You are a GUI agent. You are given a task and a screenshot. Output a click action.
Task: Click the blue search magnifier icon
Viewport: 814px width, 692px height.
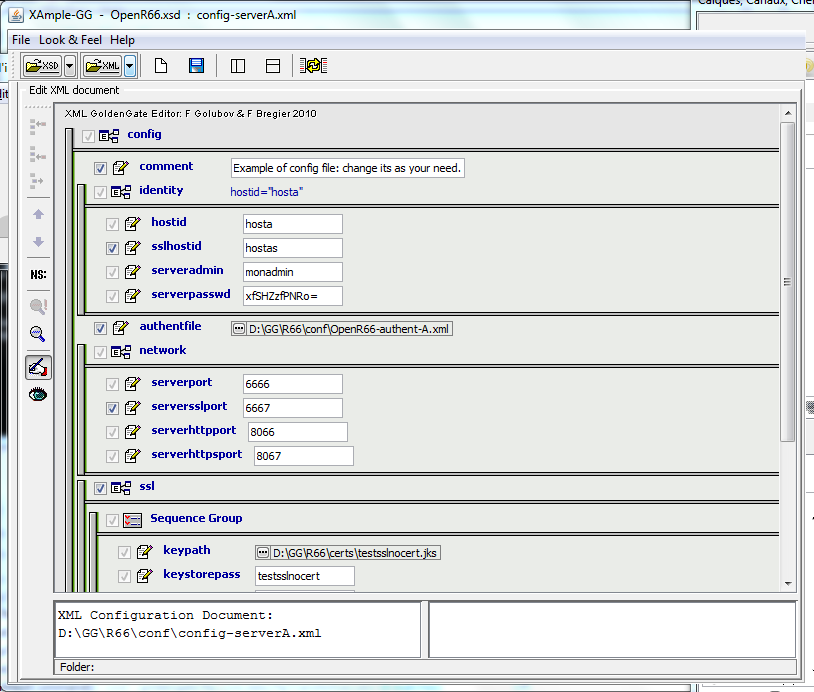tap(37, 334)
